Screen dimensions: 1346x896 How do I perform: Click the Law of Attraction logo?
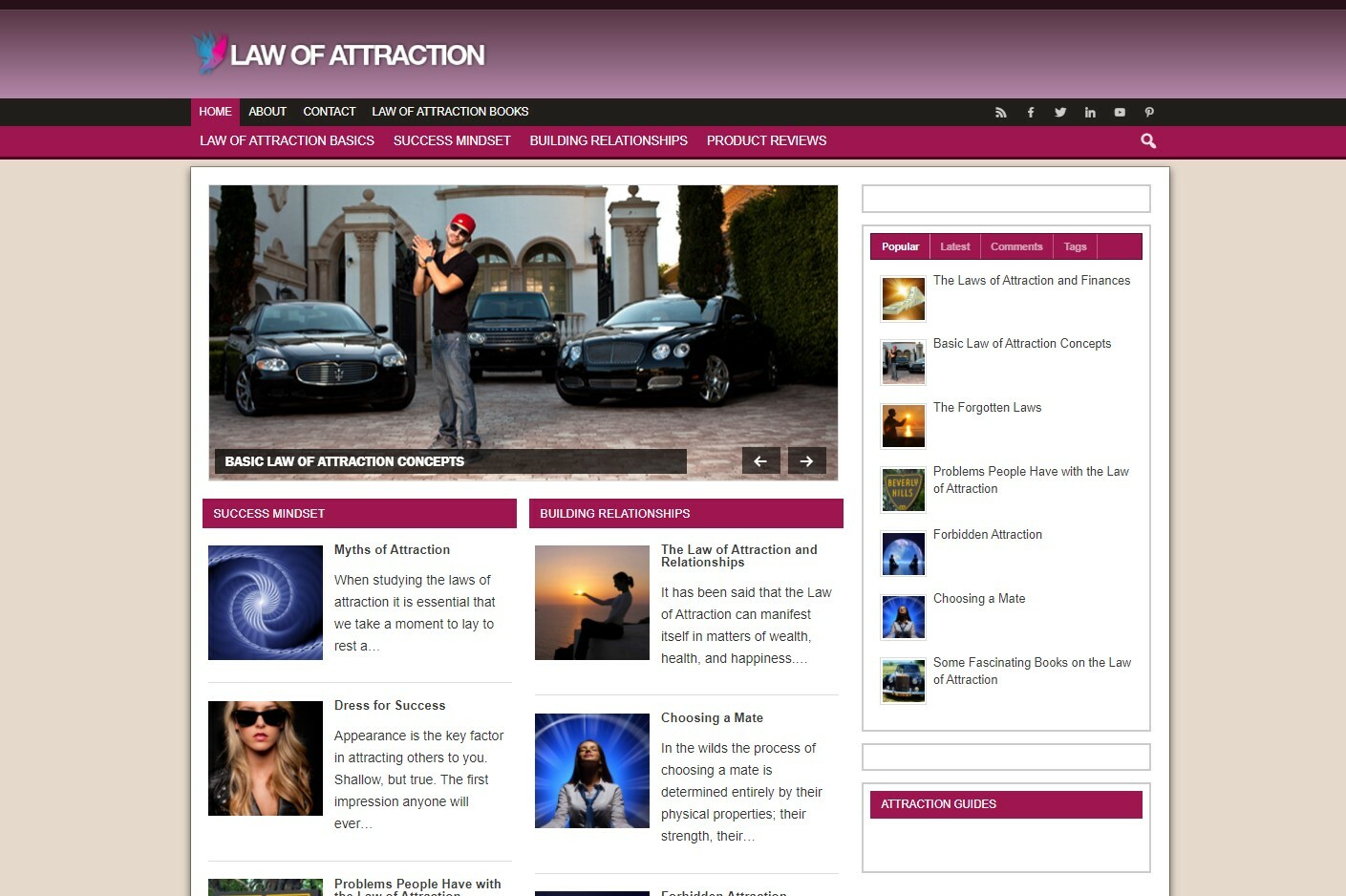tap(339, 54)
